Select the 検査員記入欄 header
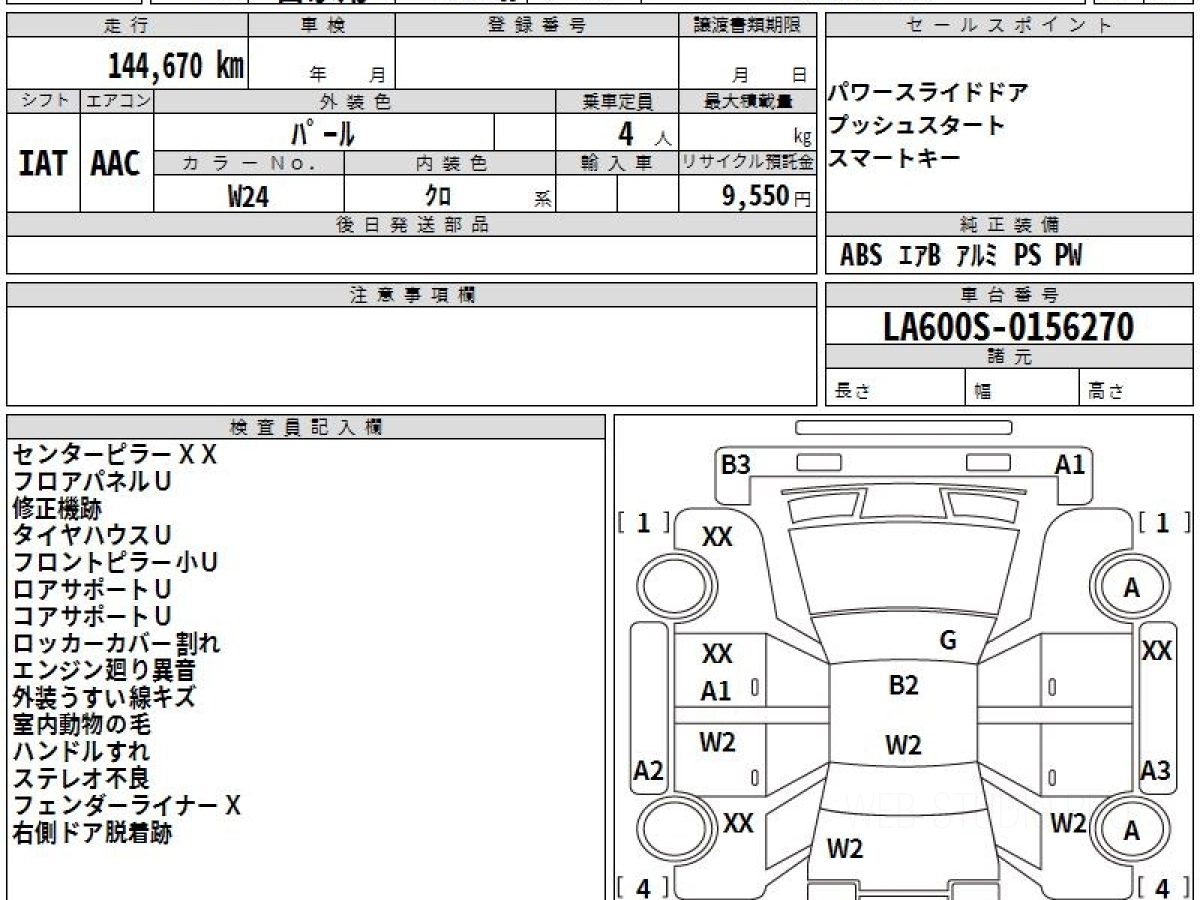 coord(306,427)
